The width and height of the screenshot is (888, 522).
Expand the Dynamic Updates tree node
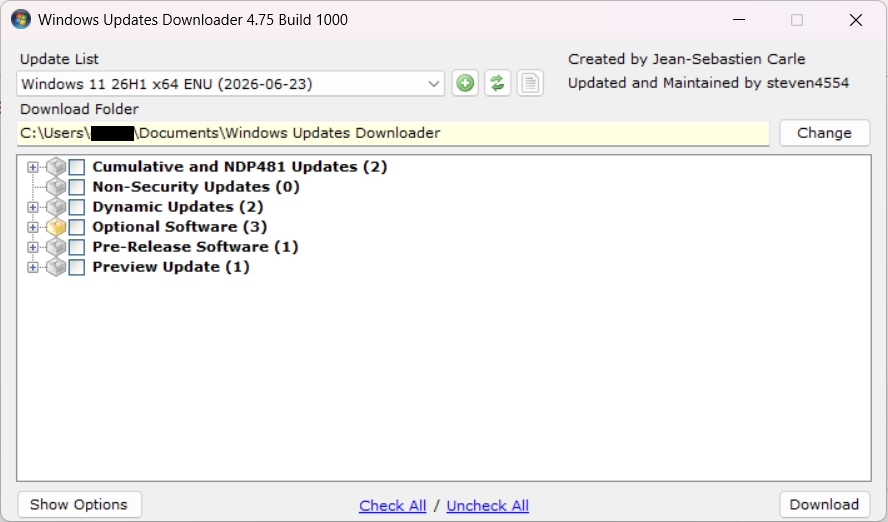coord(33,207)
